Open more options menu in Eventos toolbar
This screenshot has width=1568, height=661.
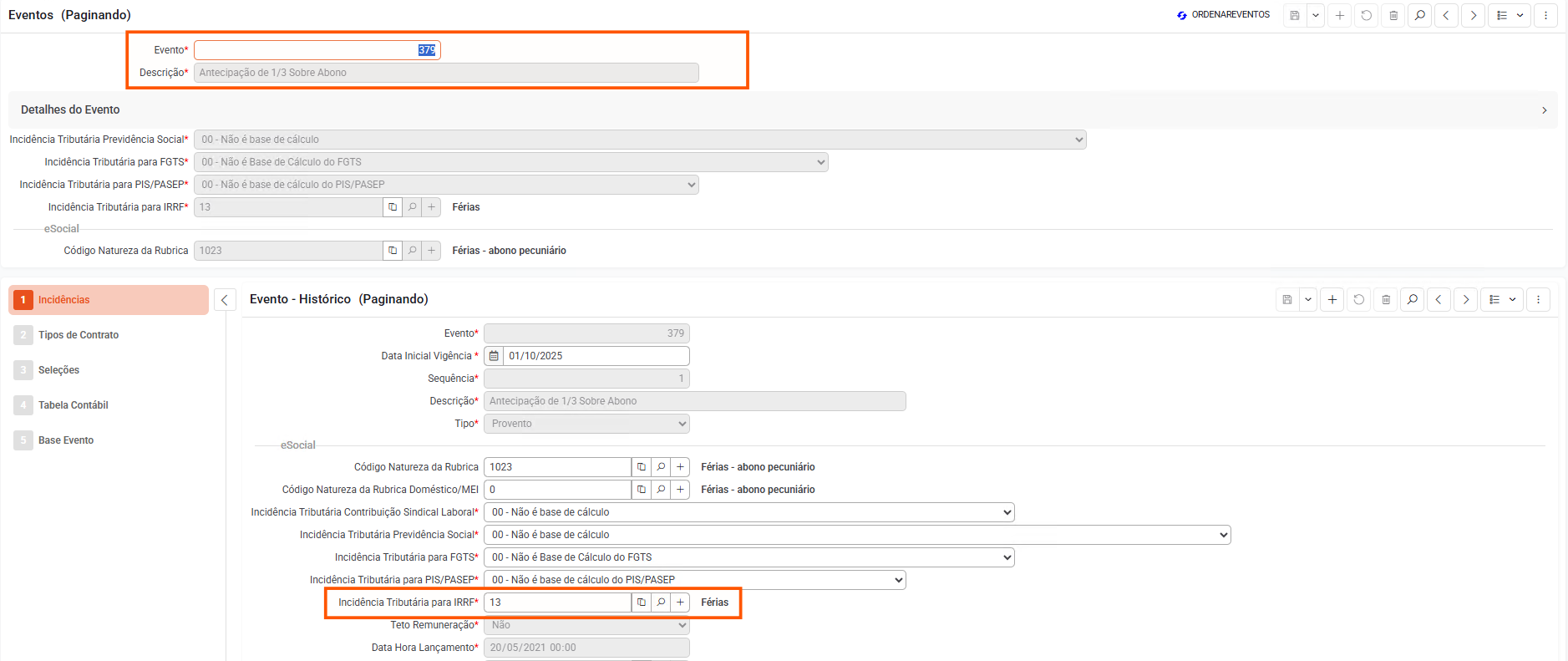(x=1545, y=15)
